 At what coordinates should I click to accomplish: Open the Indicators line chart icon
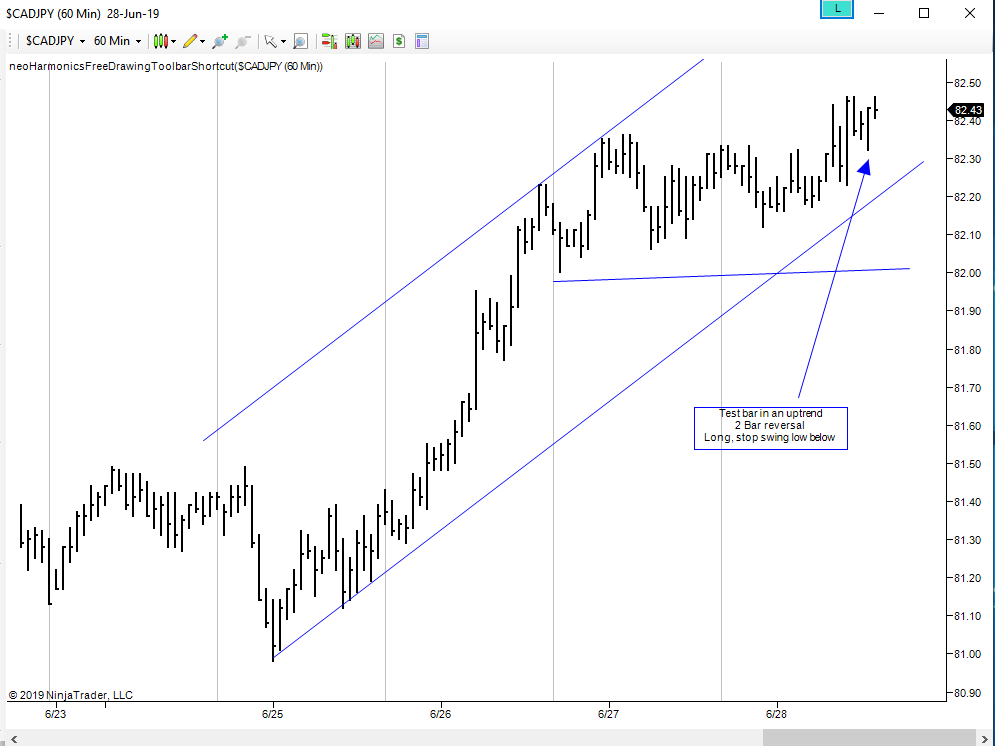point(376,41)
